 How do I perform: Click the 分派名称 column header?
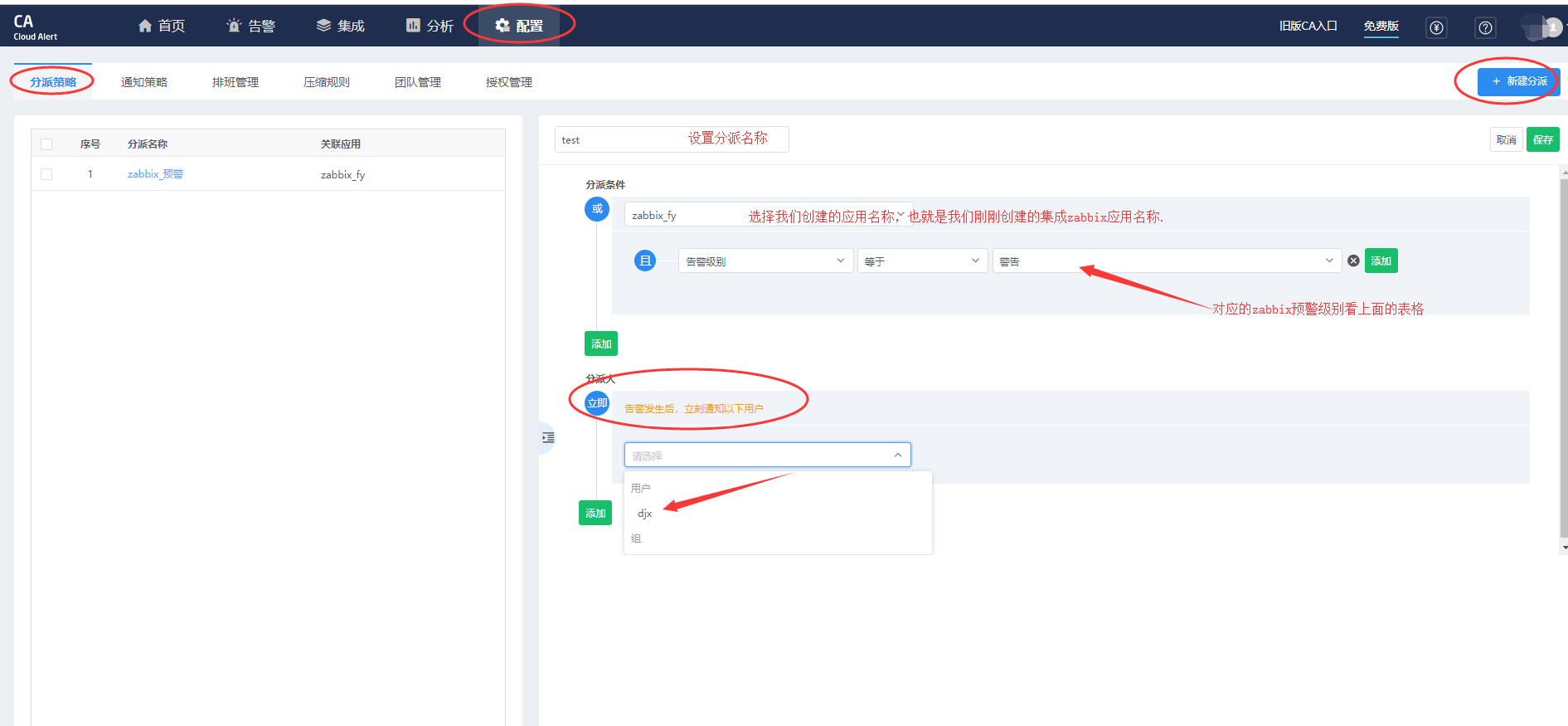[x=148, y=144]
